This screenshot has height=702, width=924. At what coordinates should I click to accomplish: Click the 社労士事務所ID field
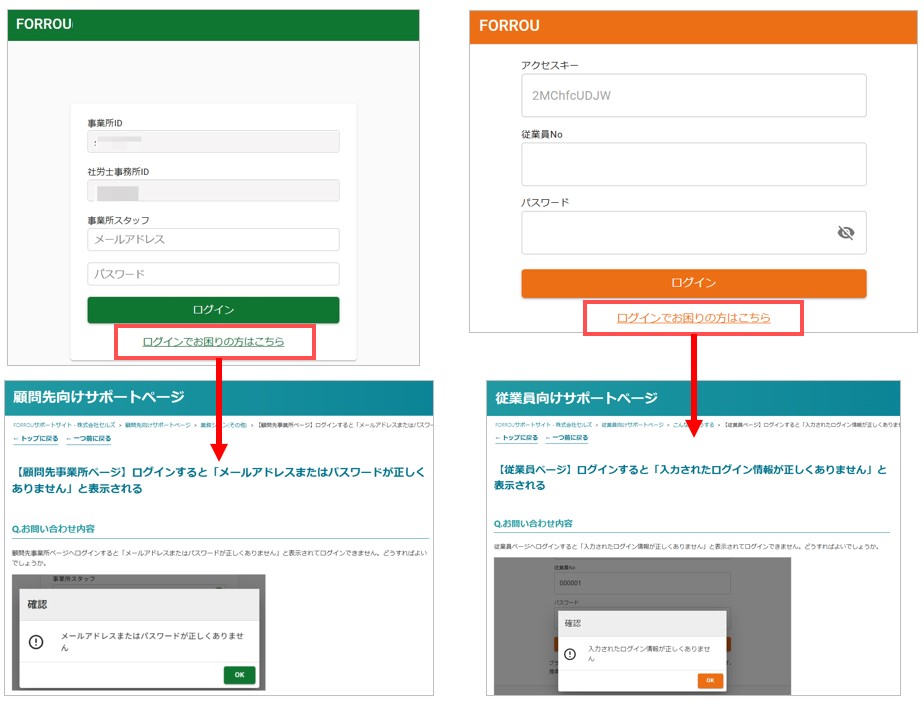(x=213, y=190)
